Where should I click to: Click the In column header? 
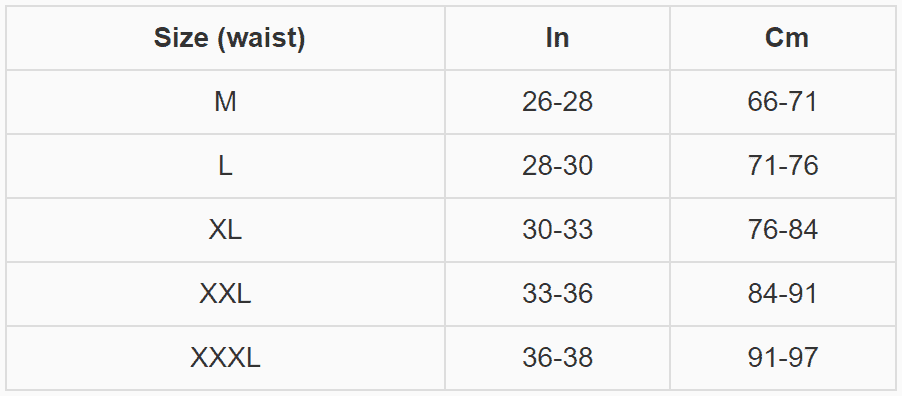557,38
